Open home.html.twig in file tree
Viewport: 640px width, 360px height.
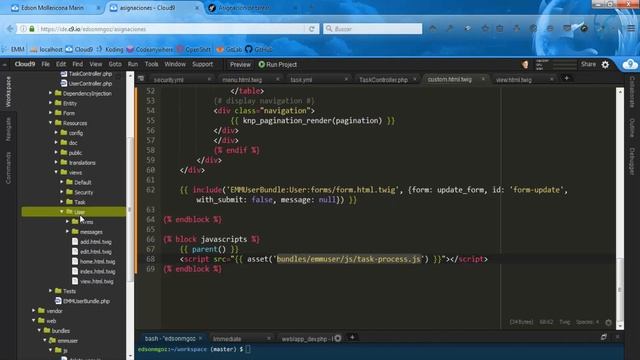click(98, 261)
